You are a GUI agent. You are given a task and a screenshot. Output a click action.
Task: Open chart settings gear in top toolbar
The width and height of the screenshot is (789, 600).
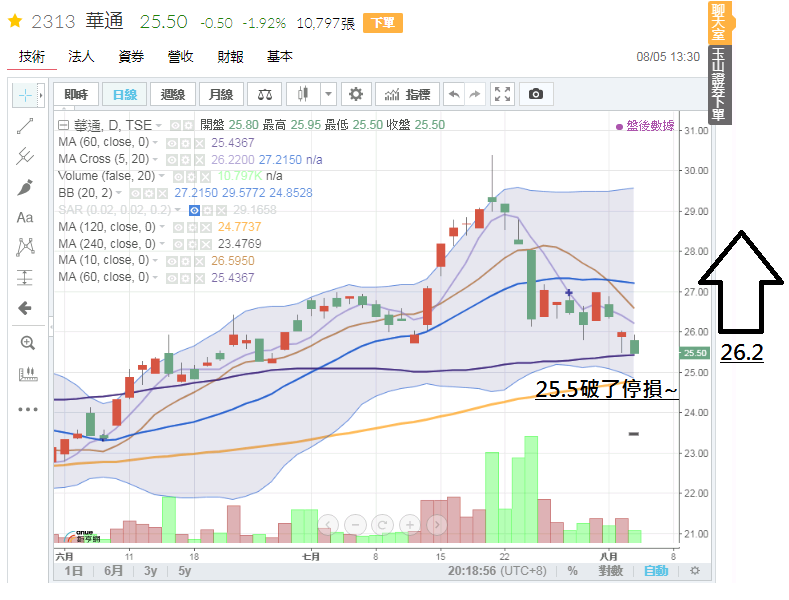click(x=356, y=94)
